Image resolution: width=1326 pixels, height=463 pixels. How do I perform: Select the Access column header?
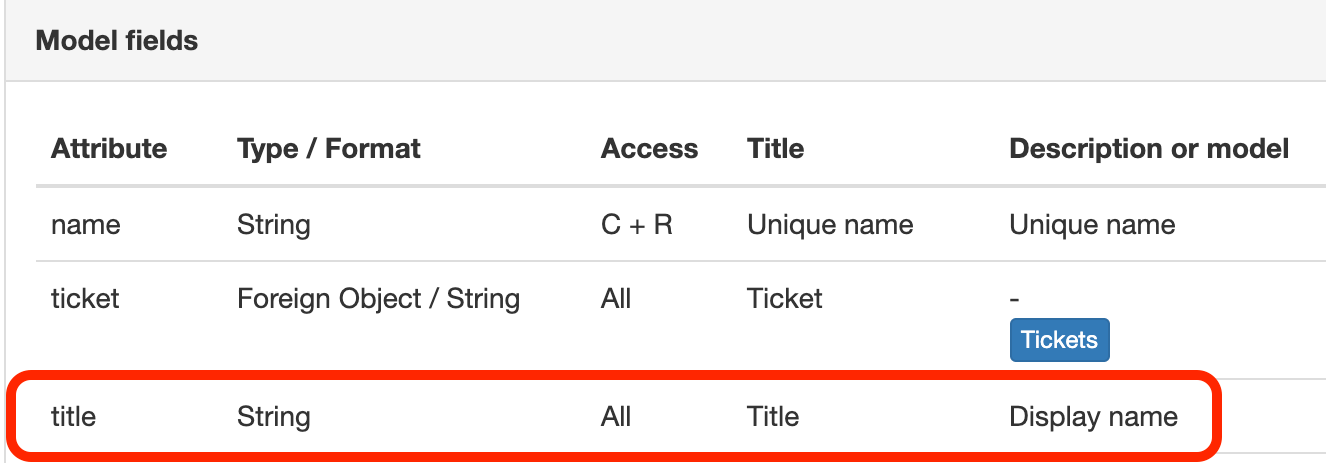(x=649, y=149)
